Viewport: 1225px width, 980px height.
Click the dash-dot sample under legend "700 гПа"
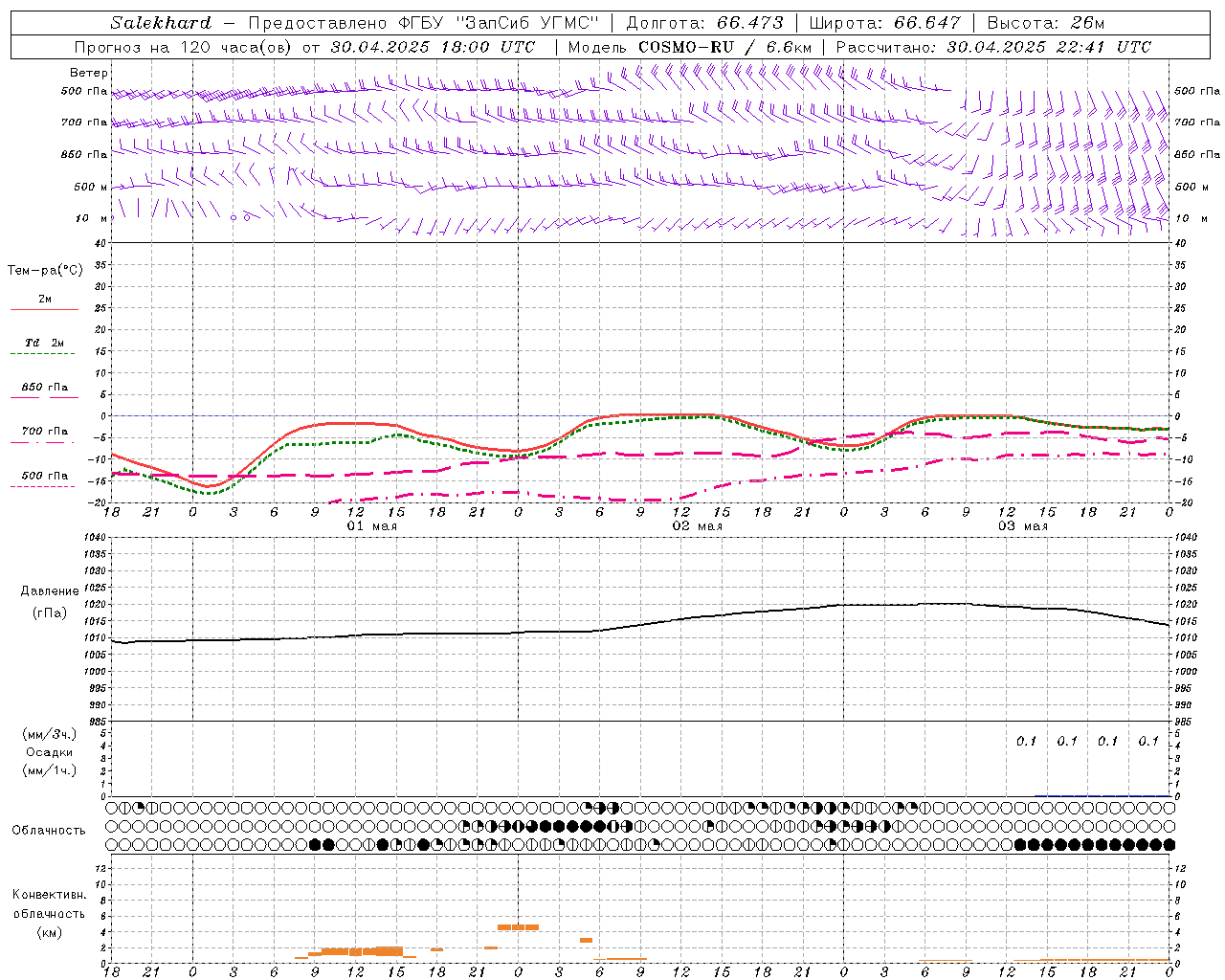click(x=42, y=442)
